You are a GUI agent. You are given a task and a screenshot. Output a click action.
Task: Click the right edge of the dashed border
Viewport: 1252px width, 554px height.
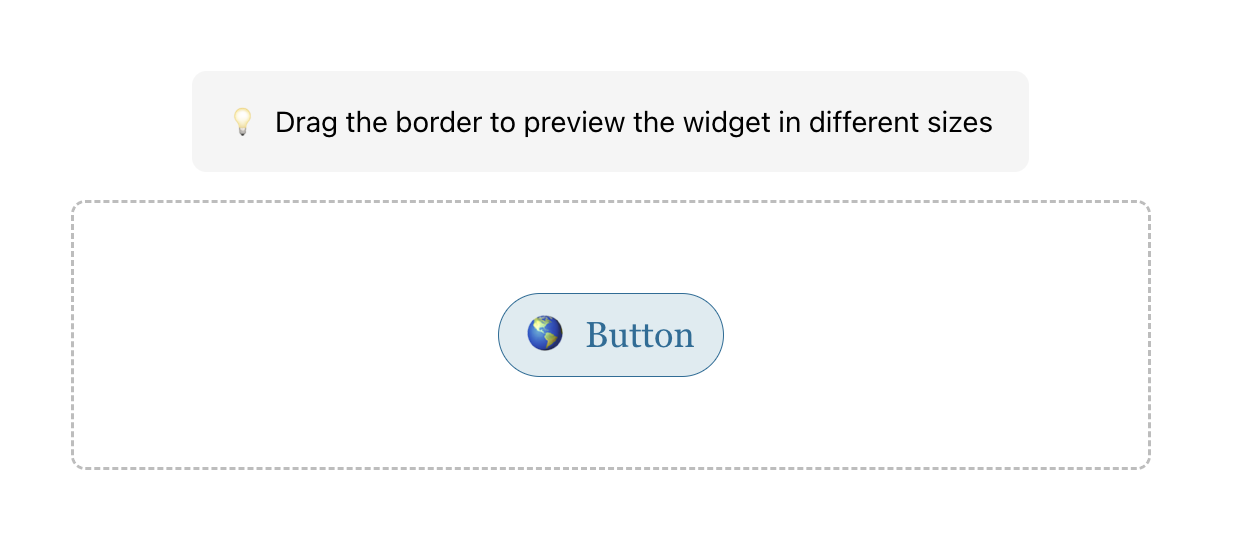tap(1150, 335)
